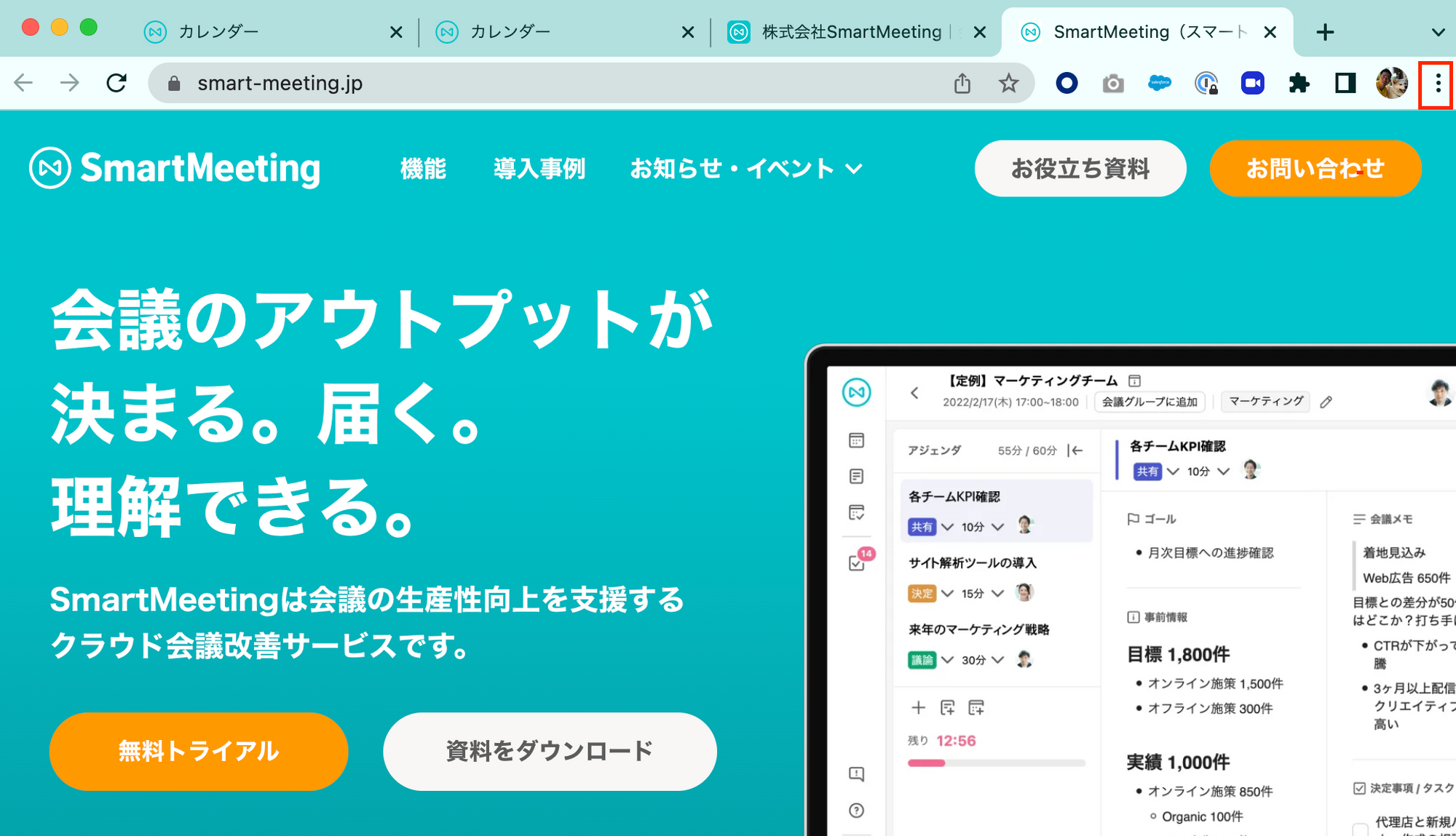Screen dimensions: 1456x836
Task: Reload the page
Action: click(x=116, y=83)
